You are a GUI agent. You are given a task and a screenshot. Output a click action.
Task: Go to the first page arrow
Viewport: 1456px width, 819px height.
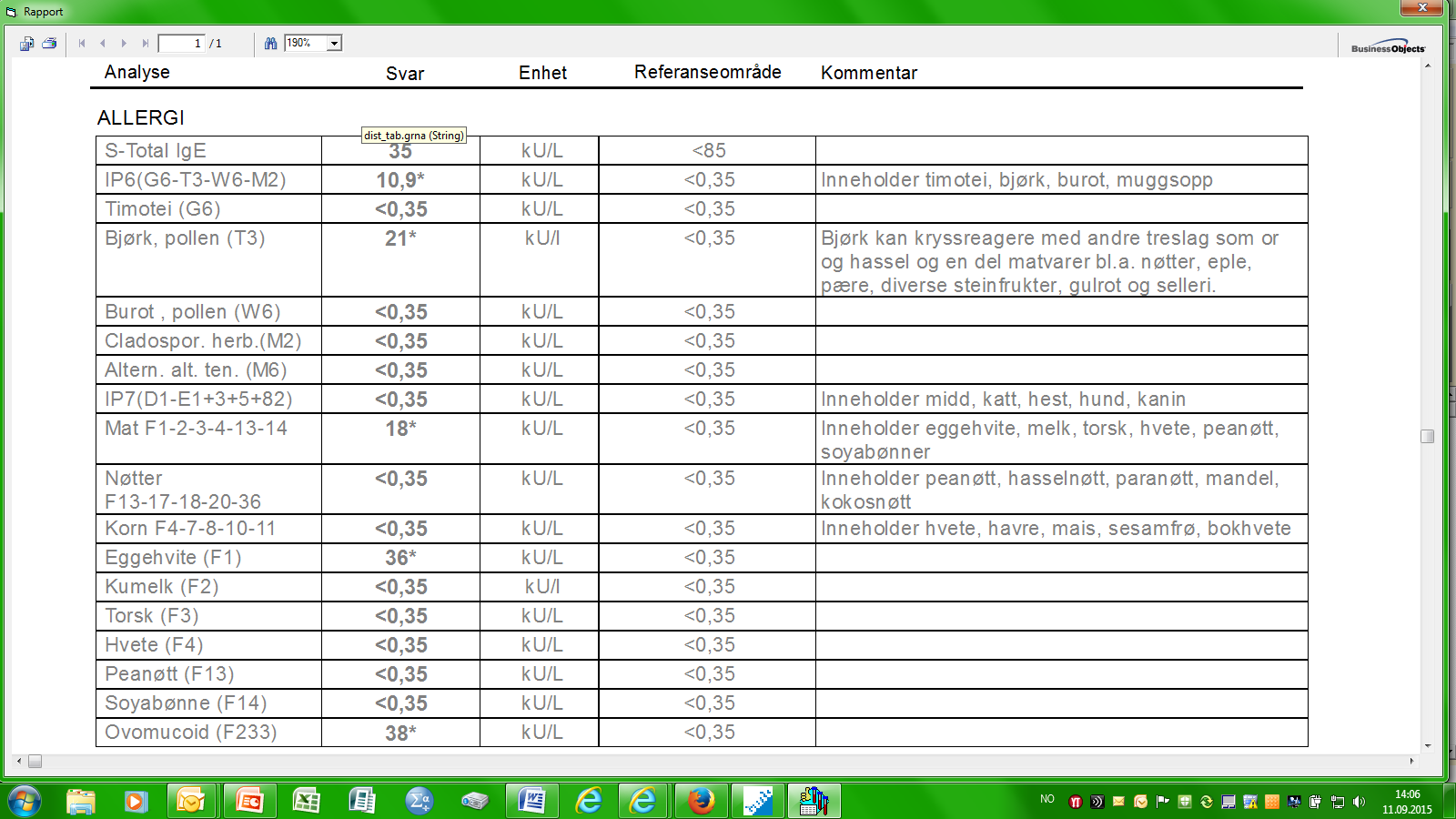coord(82,43)
